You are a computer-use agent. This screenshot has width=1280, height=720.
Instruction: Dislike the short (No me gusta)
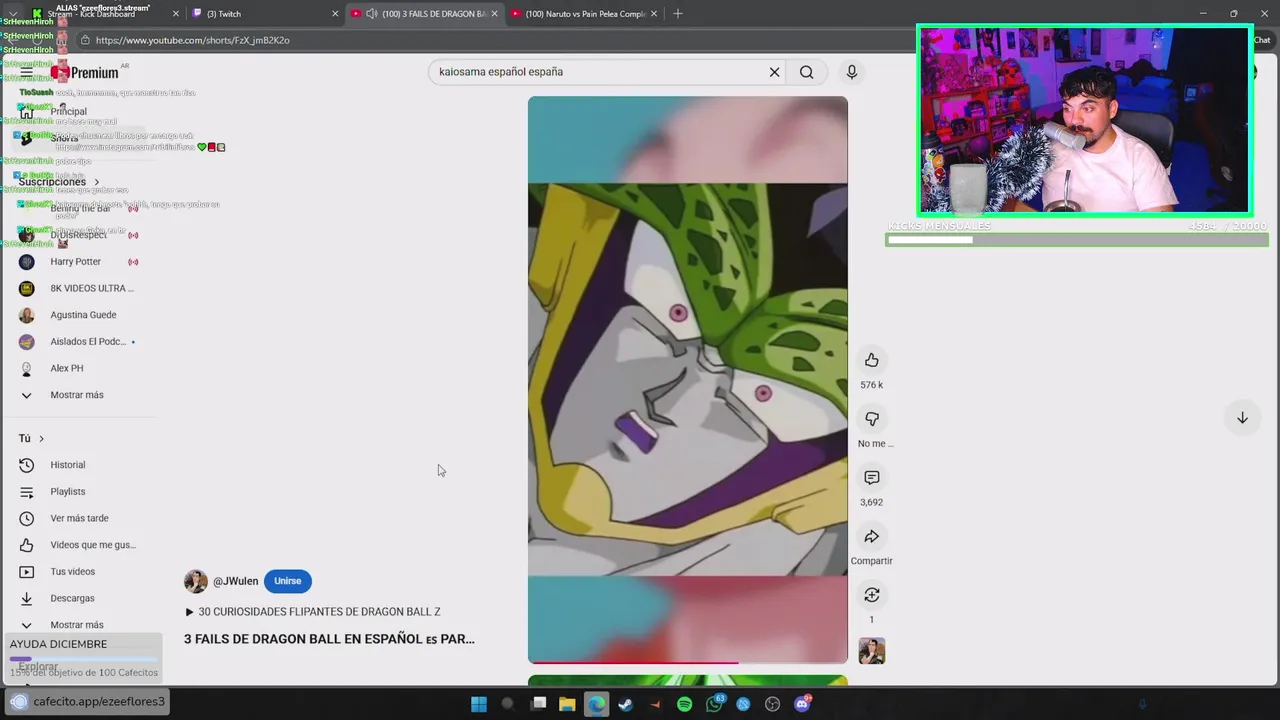coord(872,419)
